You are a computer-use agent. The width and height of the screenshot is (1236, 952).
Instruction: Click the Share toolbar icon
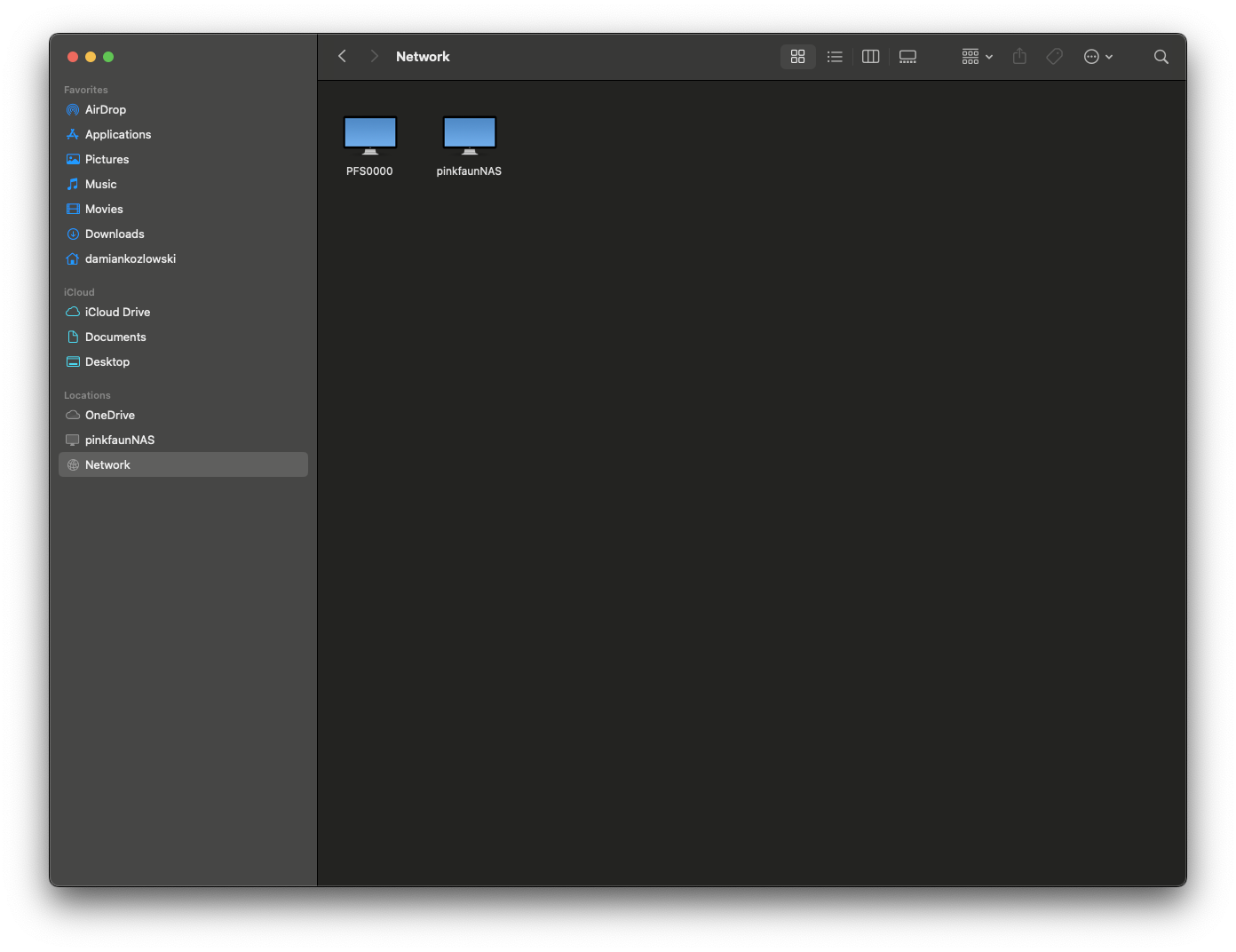point(1019,56)
